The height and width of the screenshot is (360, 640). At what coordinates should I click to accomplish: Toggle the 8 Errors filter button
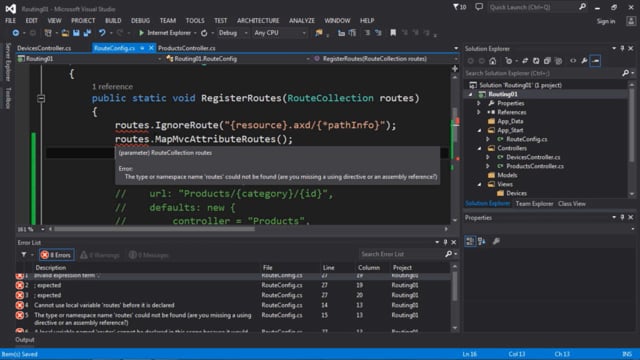57,255
